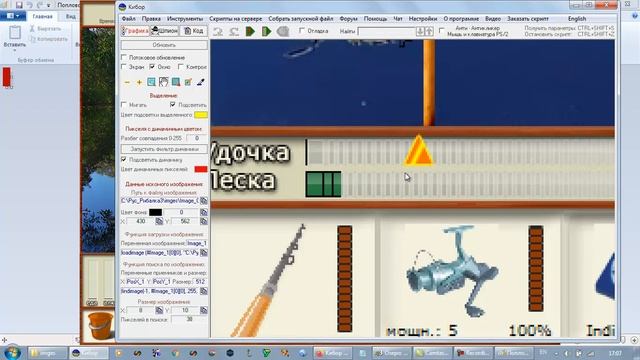
Task: Tick the Экран checkbox
Action: point(124,67)
